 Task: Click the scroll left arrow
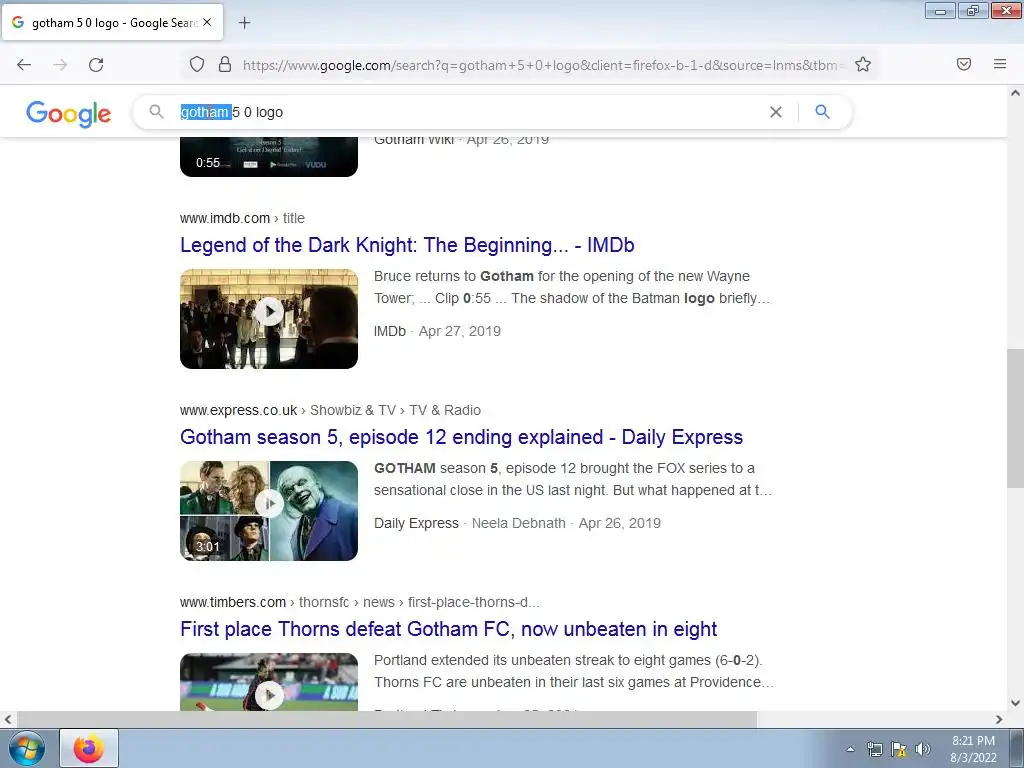(8, 719)
